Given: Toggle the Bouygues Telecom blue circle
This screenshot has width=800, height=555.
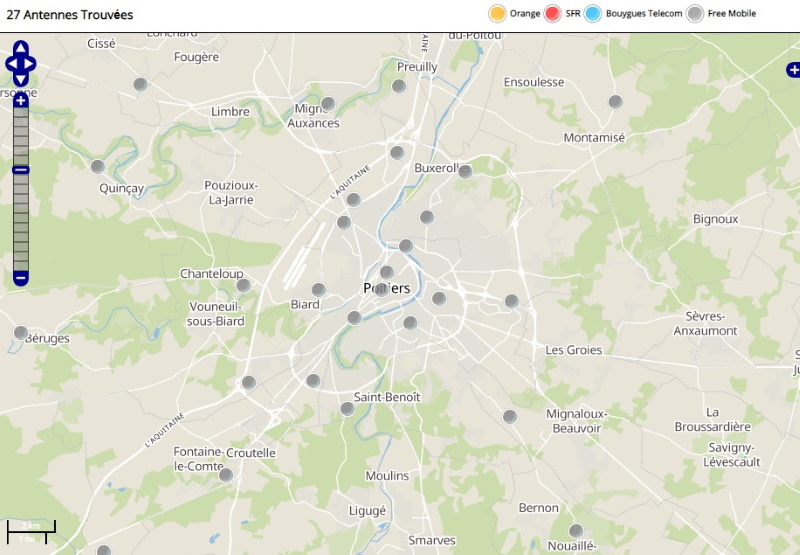Looking at the screenshot, I should pos(593,14).
